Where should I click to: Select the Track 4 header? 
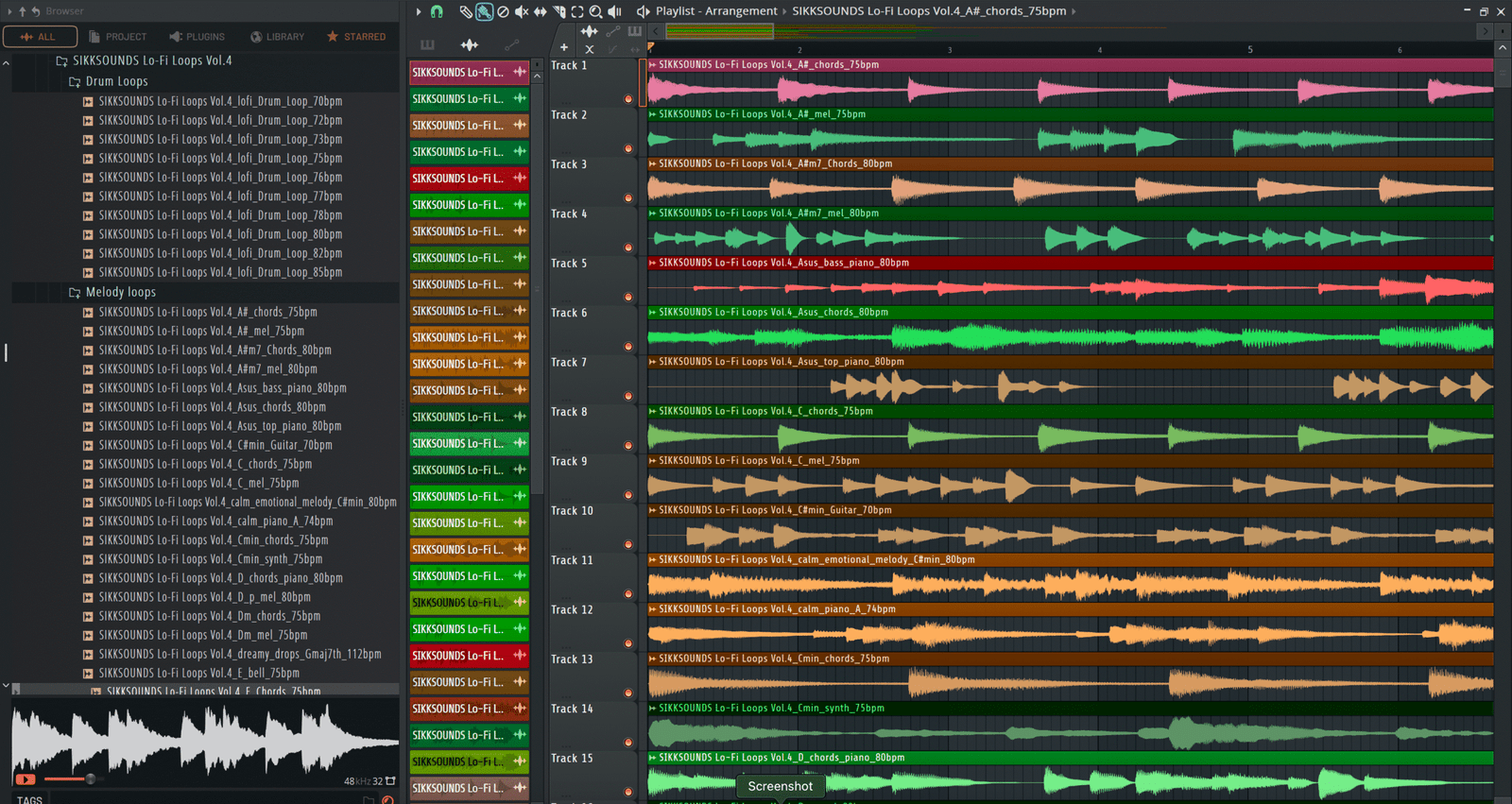coord(593,231)
